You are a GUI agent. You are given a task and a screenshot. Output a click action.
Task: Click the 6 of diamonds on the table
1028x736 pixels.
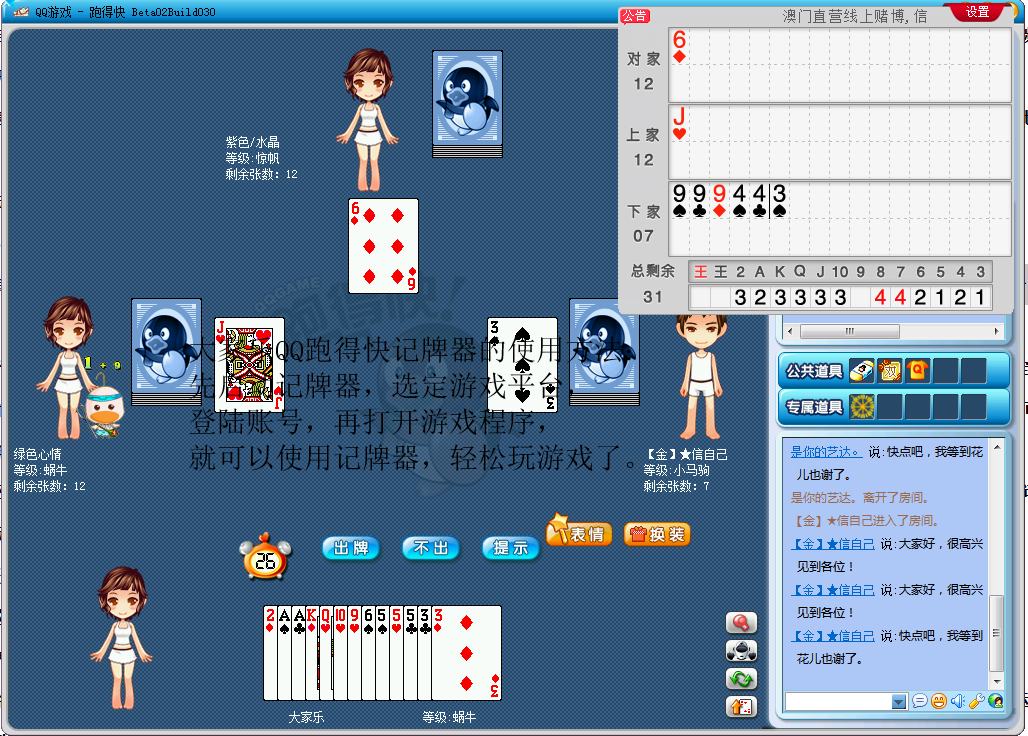coord(383,246)
